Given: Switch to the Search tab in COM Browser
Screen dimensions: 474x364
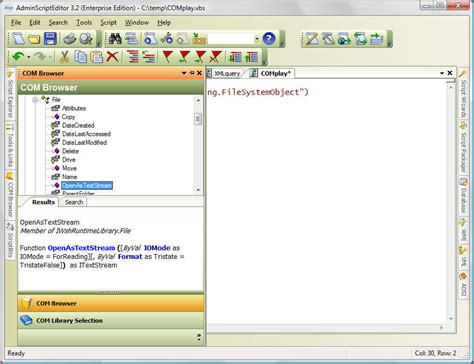Looking at the screenshot, I should [74, 202].
